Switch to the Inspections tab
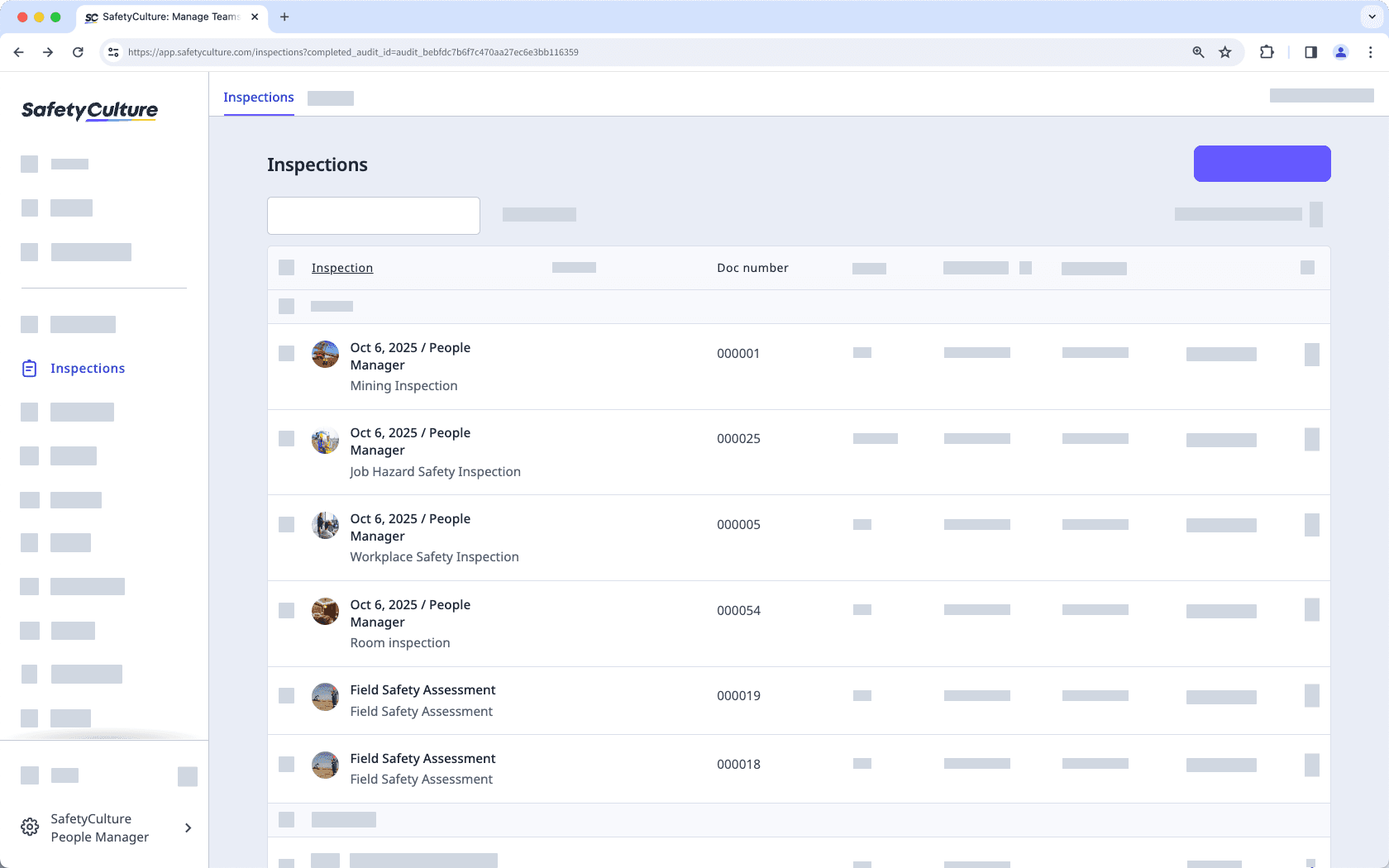This screenshot has width=1389, height=868. pyautogui.click(x=258, y=97)
